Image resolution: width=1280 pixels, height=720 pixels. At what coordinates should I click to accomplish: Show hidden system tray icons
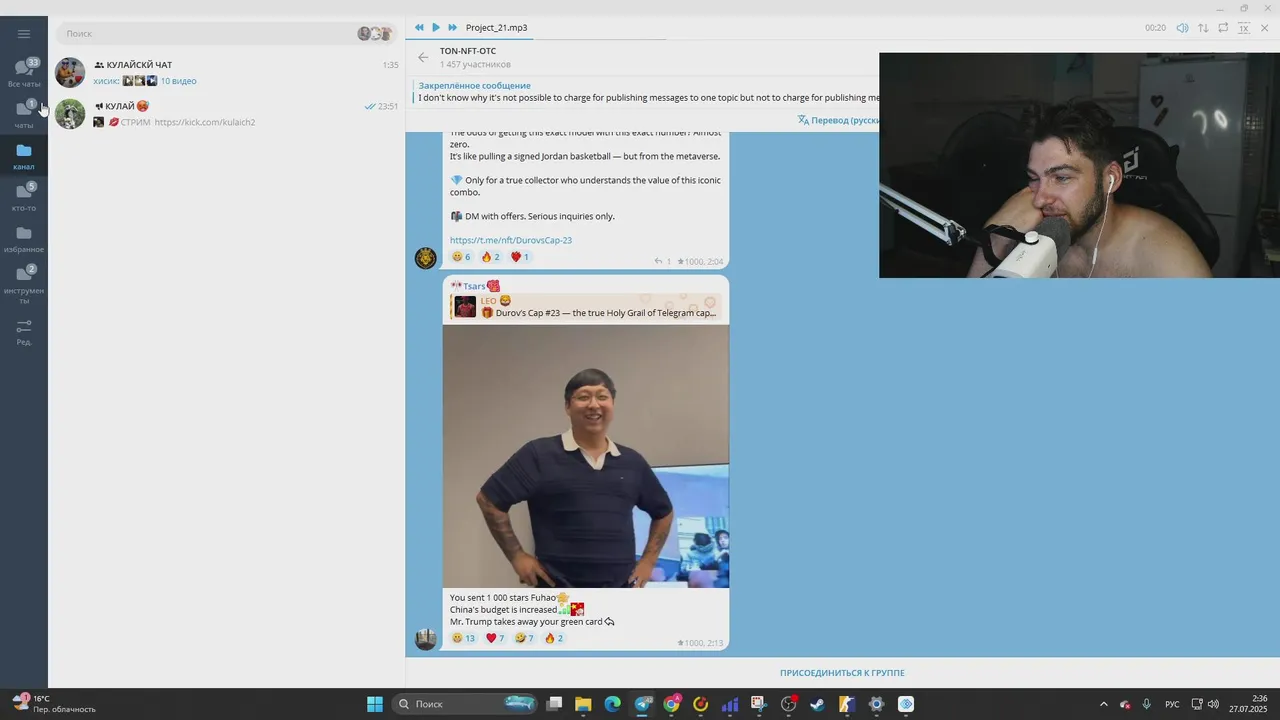coord(1104,704)
